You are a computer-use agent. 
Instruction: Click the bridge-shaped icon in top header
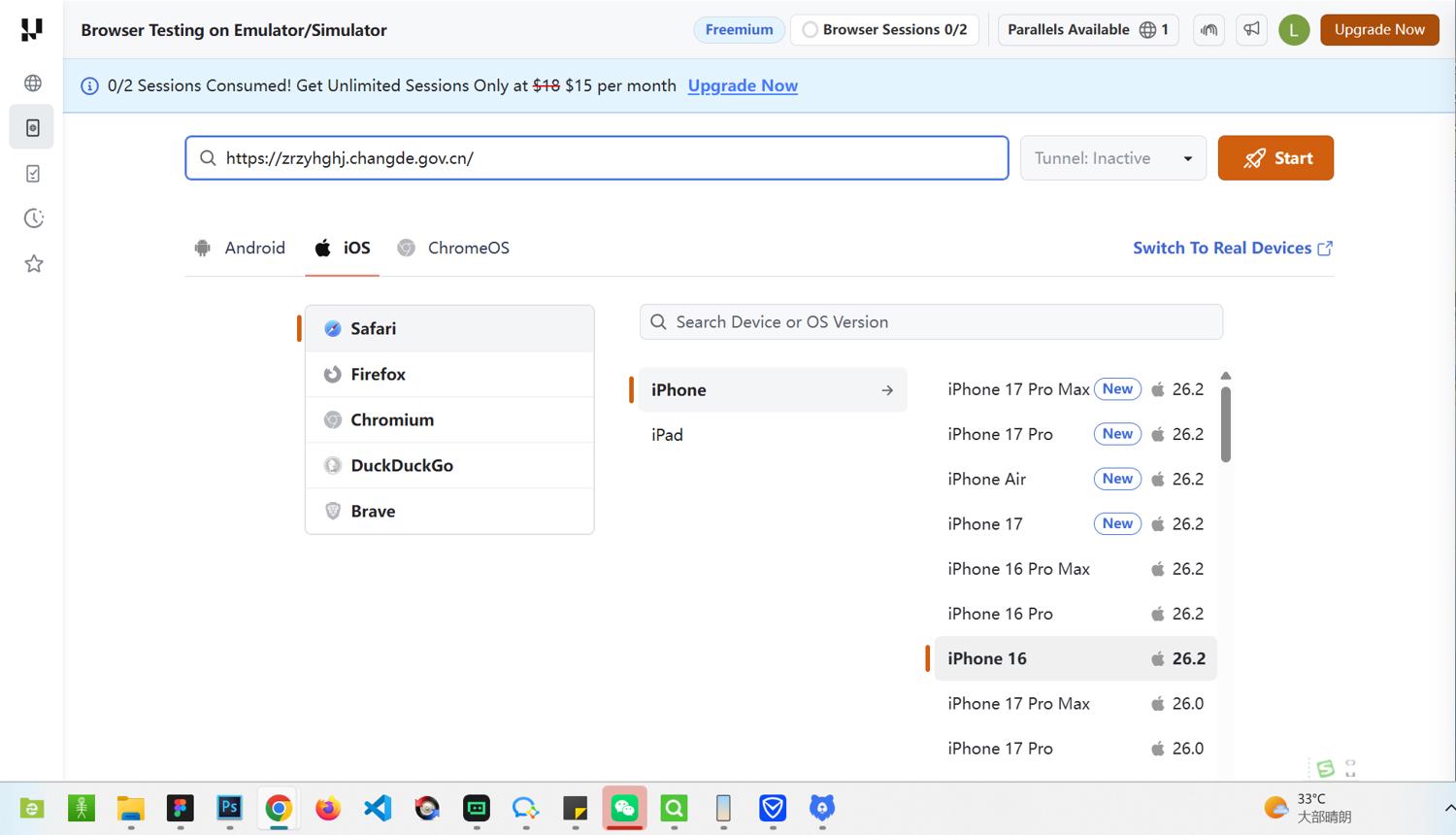click(1208, 30)
